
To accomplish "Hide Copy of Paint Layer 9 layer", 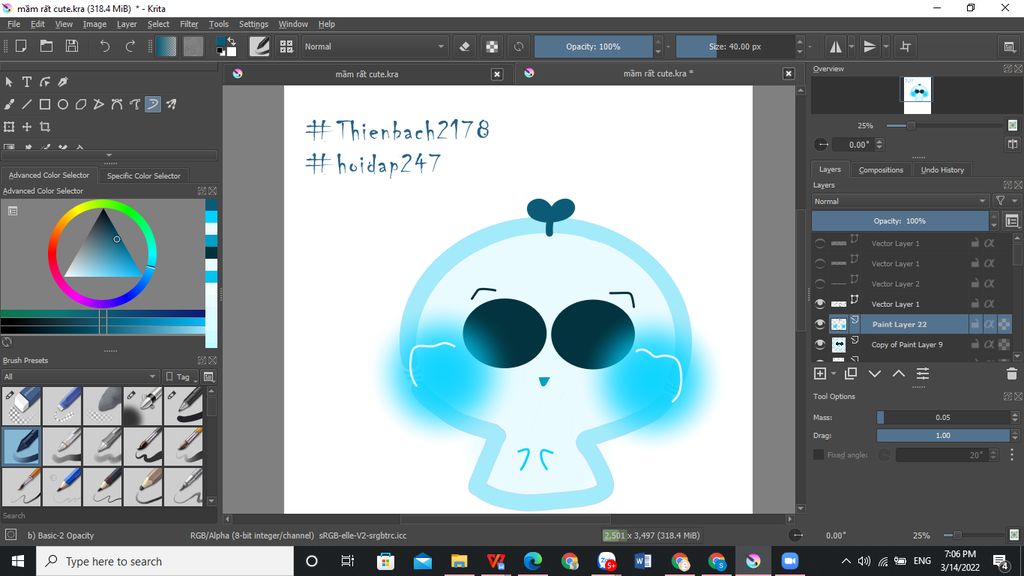I will coord(820,344).
